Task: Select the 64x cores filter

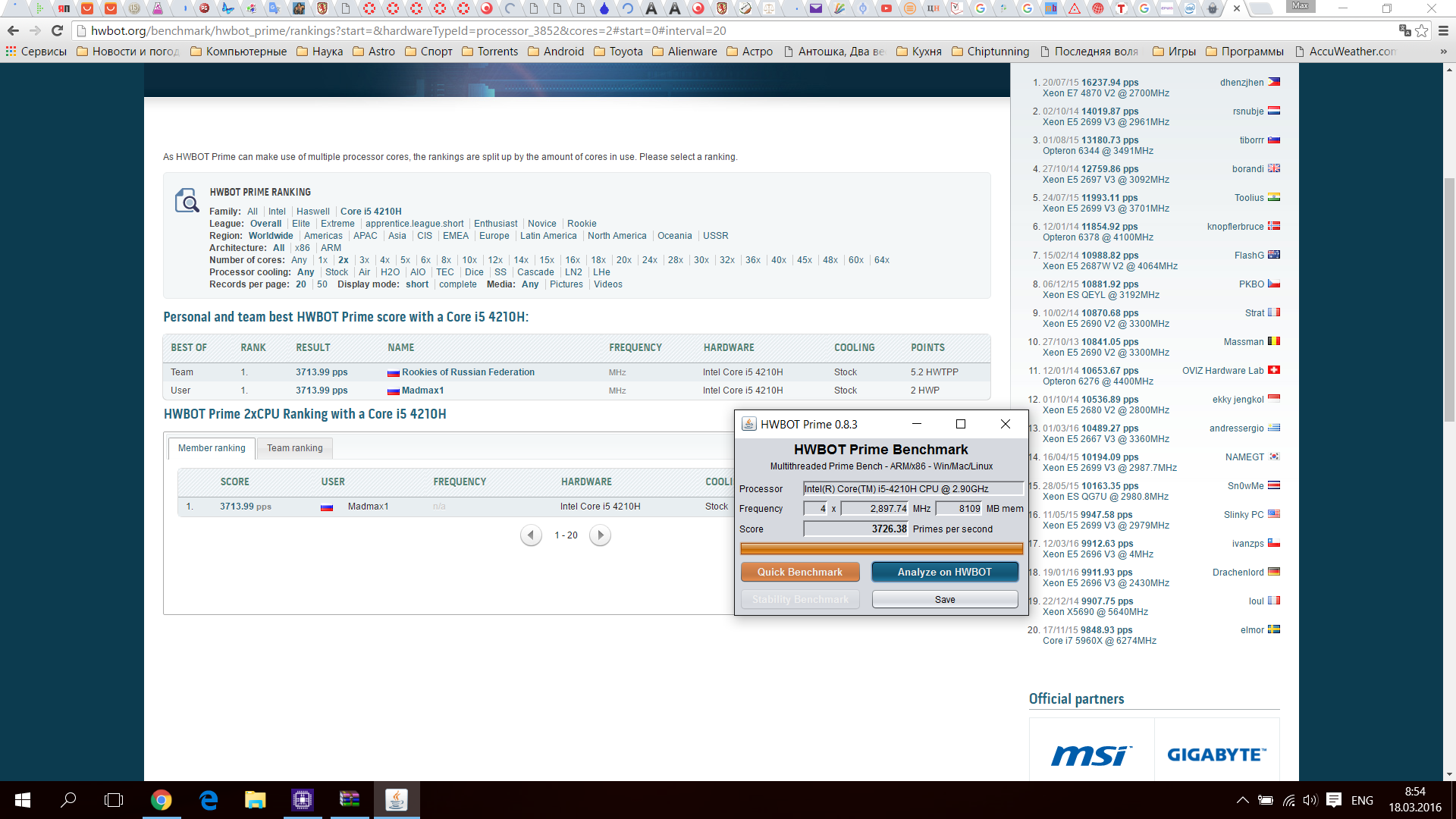Action: pyautogui.click(x=882, y=260)
